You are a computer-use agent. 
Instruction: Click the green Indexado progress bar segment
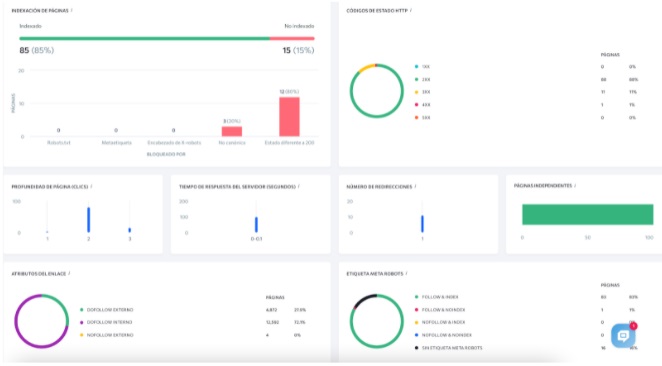point(144,38)
